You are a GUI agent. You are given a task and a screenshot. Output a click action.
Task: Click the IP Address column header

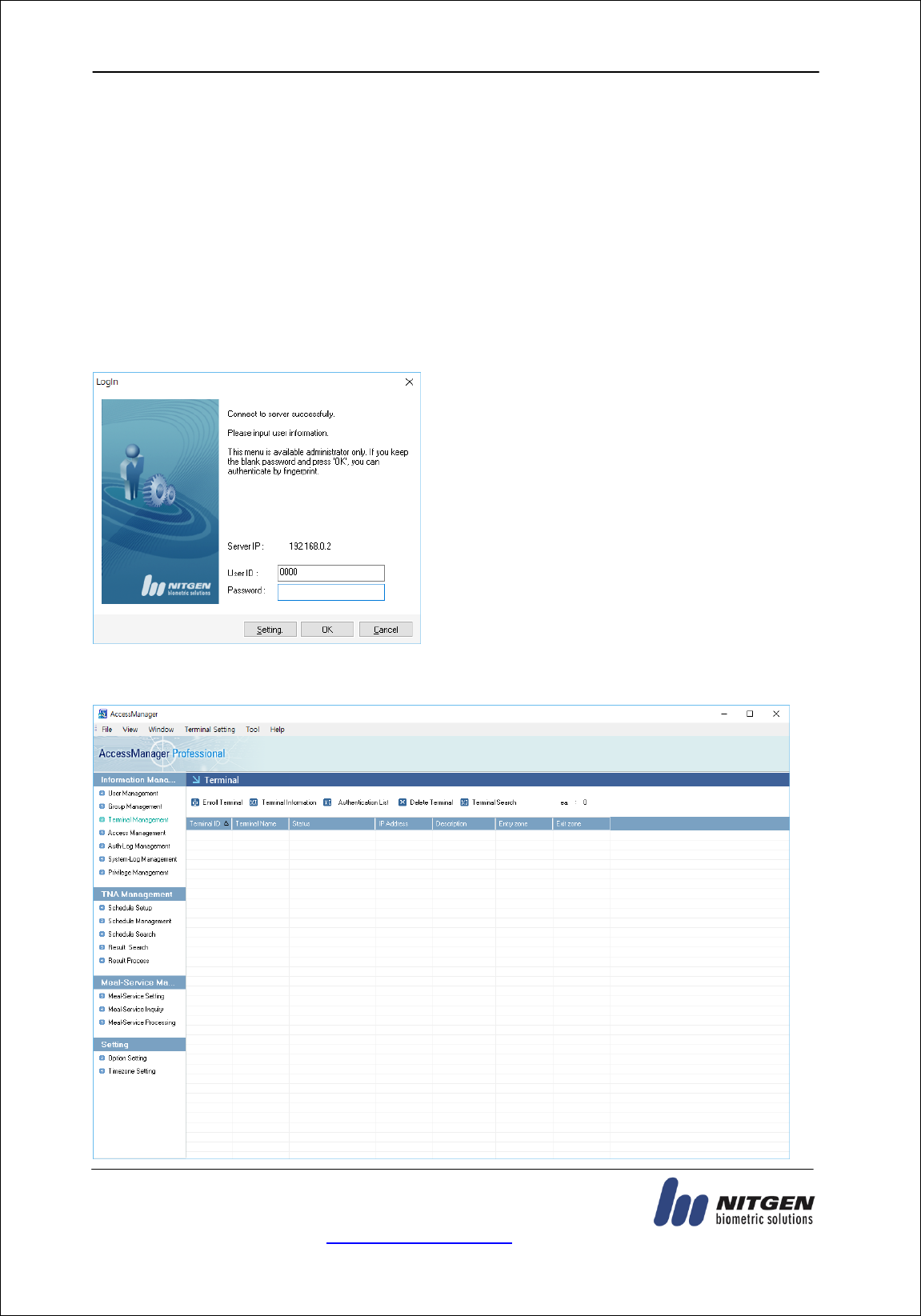[x=404, y=824]
